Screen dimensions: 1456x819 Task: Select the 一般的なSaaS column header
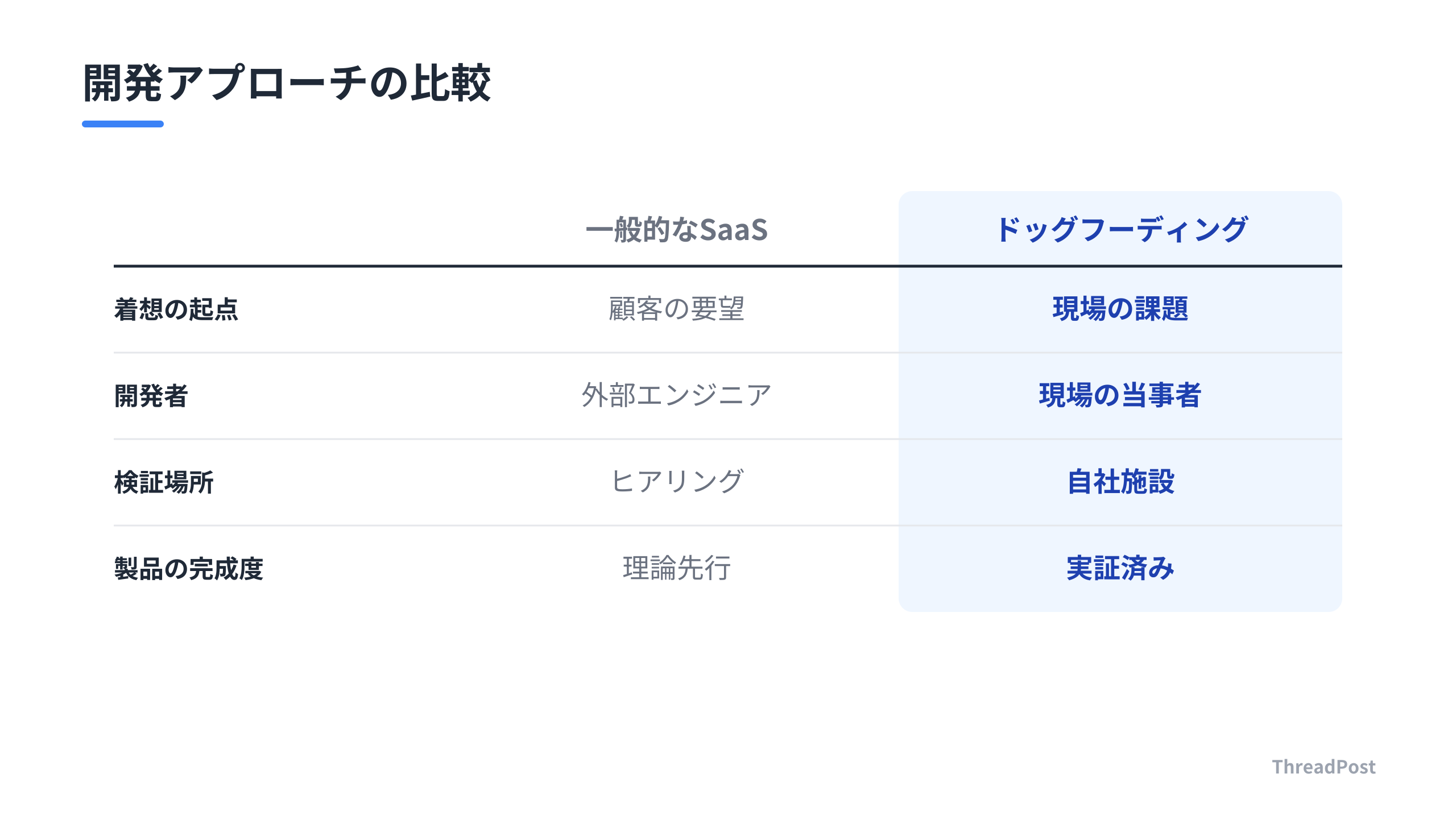pos(677,229)
